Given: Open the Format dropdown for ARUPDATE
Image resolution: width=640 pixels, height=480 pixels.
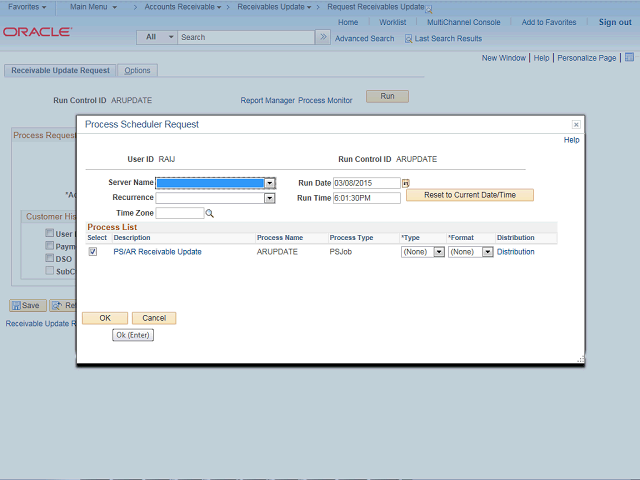Looking at the screenshot, I should (487, 252).
